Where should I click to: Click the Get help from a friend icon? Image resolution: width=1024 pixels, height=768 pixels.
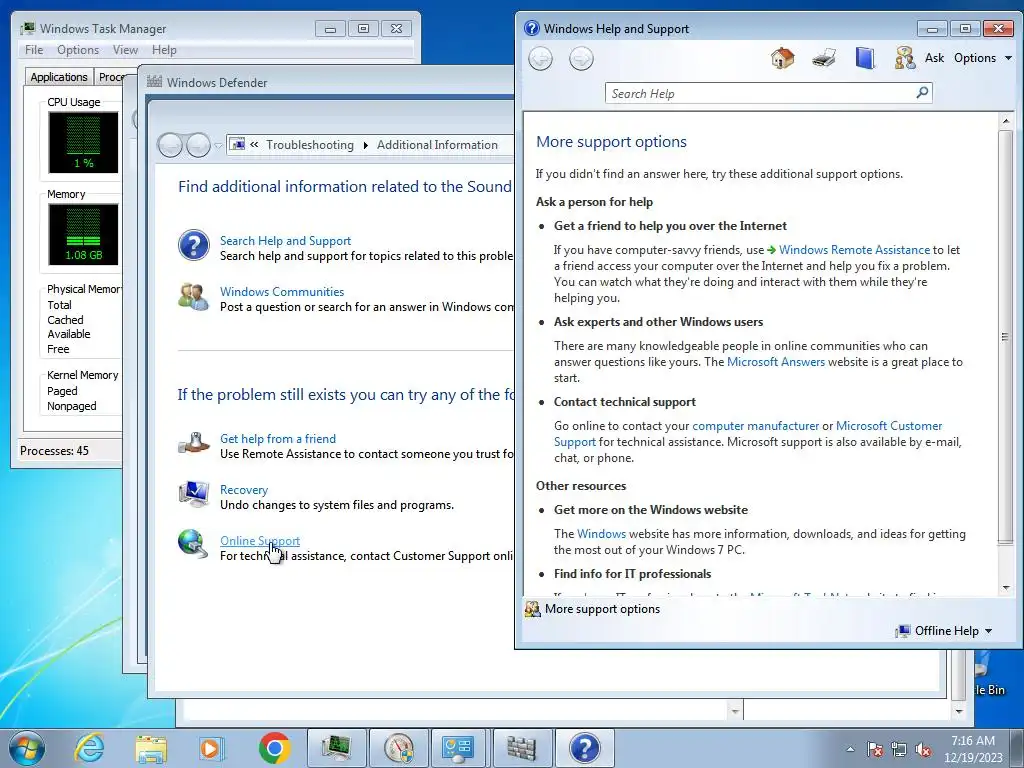[x=193, y=443]
